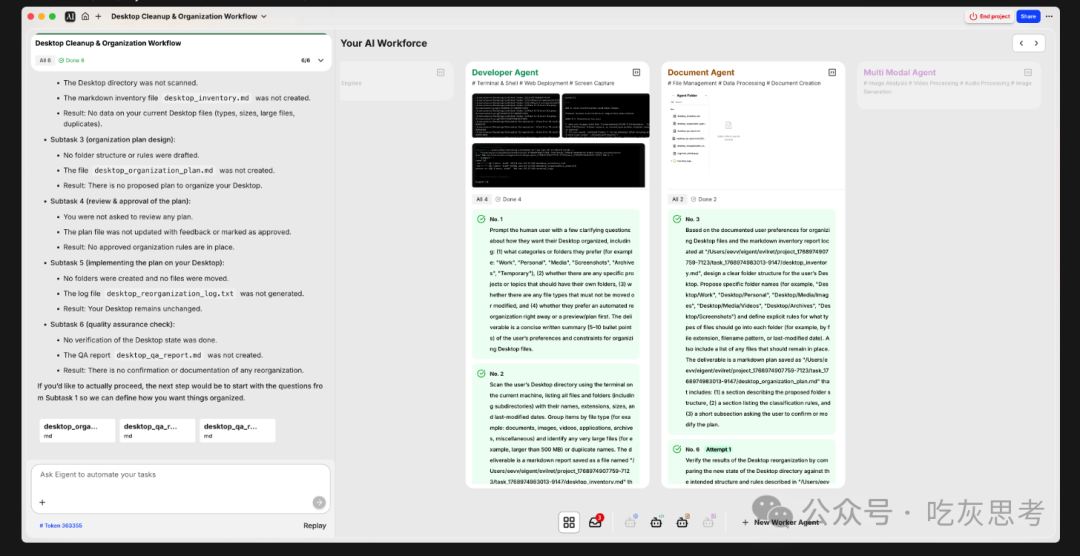The width and height of the screenshot is (1080, 556).
Task: Click the Your AI Workforce heading
Action: click(384, 43)
